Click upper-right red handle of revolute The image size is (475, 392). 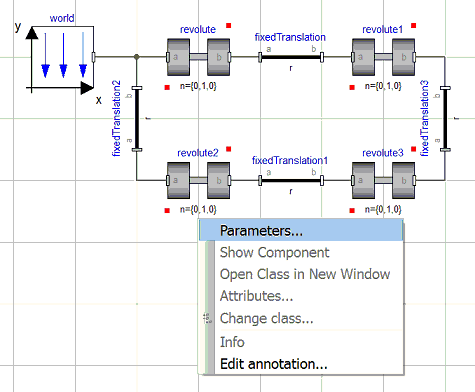(229, 26)
